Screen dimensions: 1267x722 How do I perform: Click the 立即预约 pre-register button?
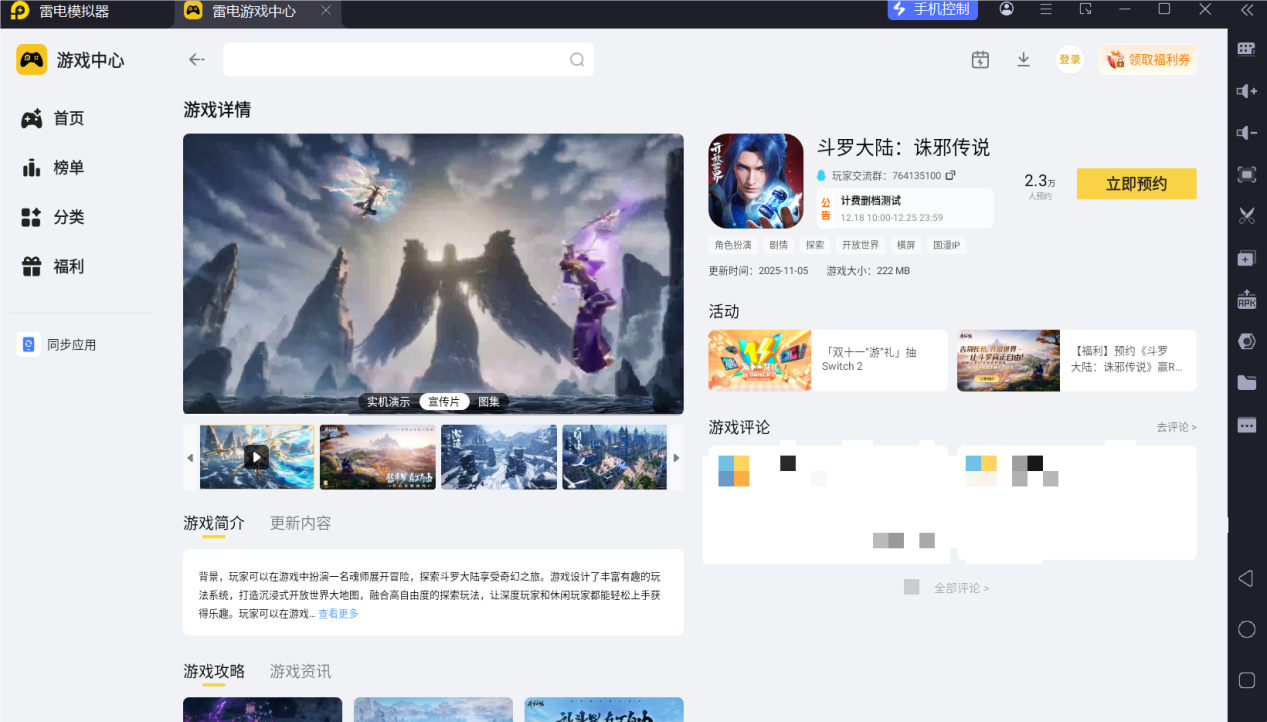coord(1136,184)
